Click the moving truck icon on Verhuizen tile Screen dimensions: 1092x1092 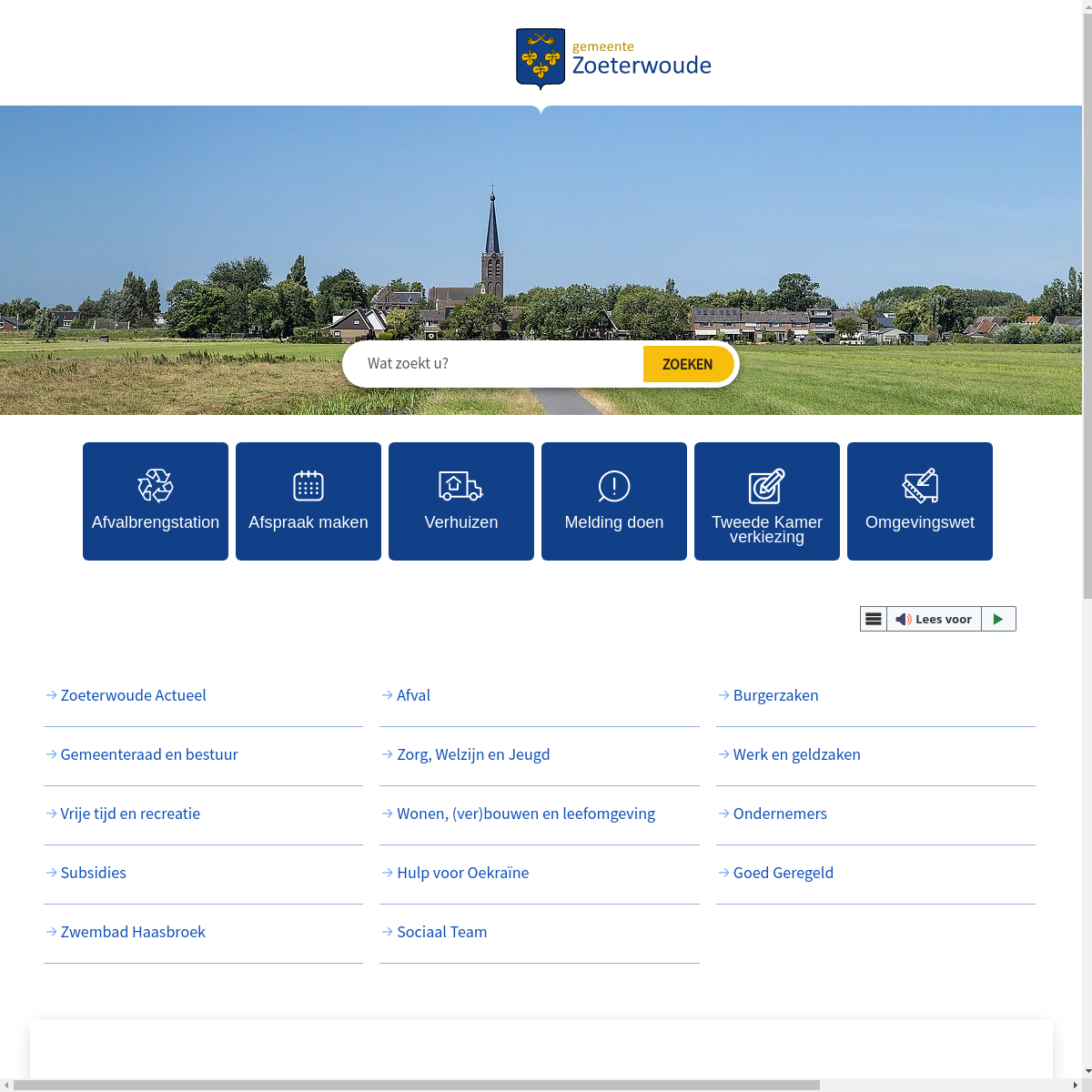460,486
